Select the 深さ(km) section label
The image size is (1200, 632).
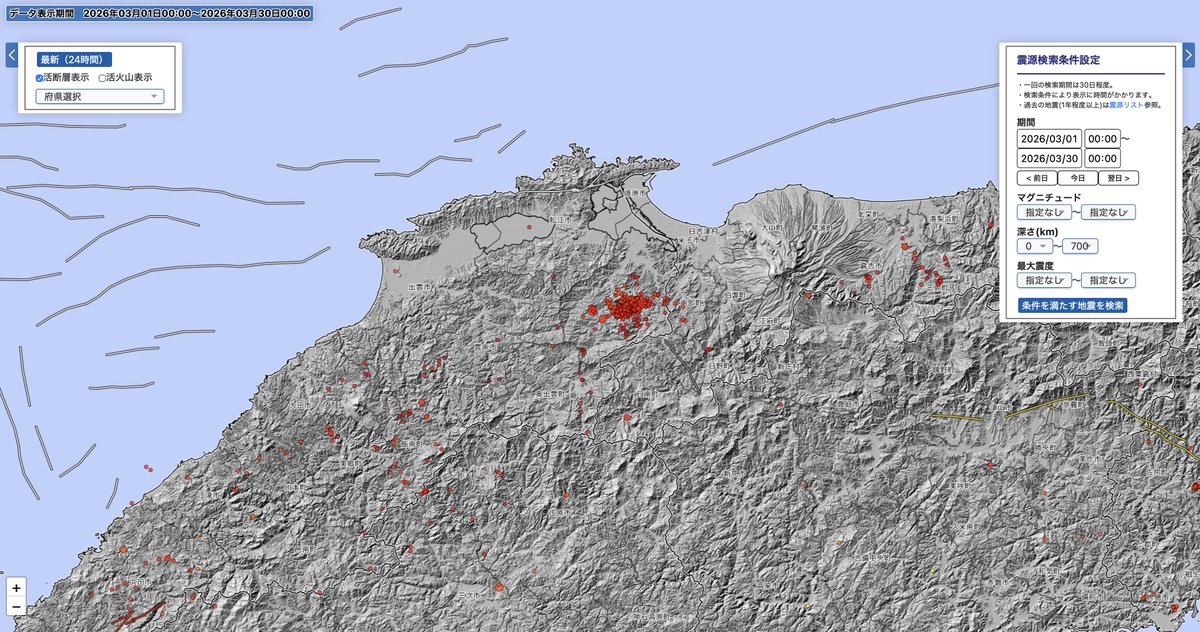click(1036, 231)
